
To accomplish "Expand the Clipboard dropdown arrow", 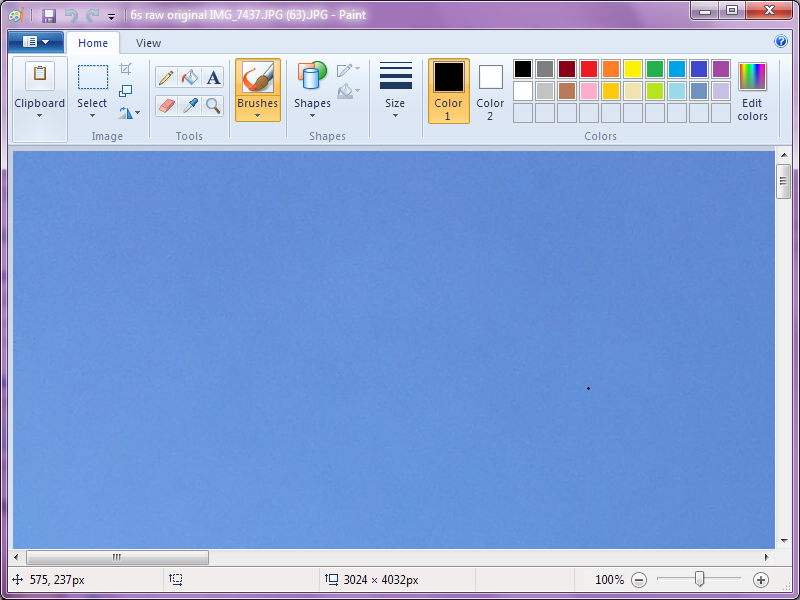I will [39, 116].
